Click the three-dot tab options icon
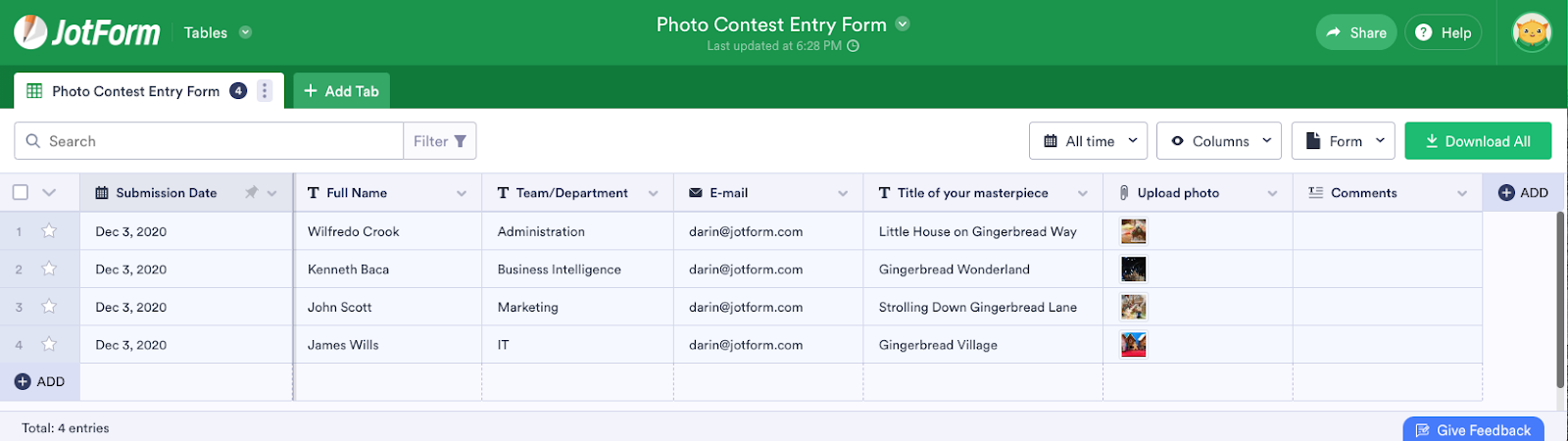Viewport: 1568px width, 441px height. pos(265,91)
